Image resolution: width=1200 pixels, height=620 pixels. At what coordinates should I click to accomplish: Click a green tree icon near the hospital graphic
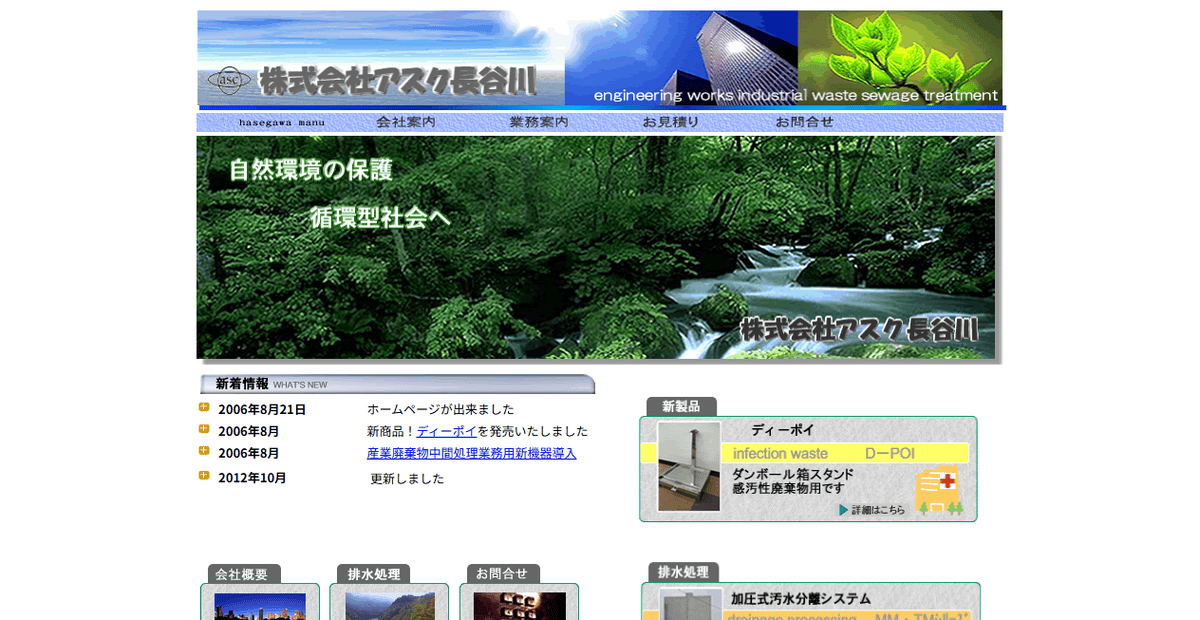click(x=924, y=508)
